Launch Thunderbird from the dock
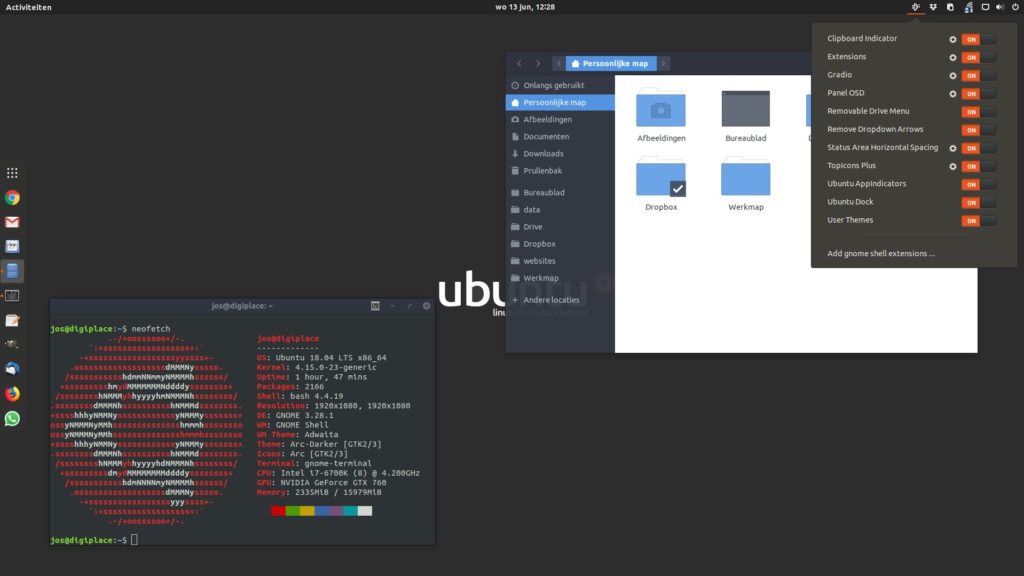 (x=12, y=369)
